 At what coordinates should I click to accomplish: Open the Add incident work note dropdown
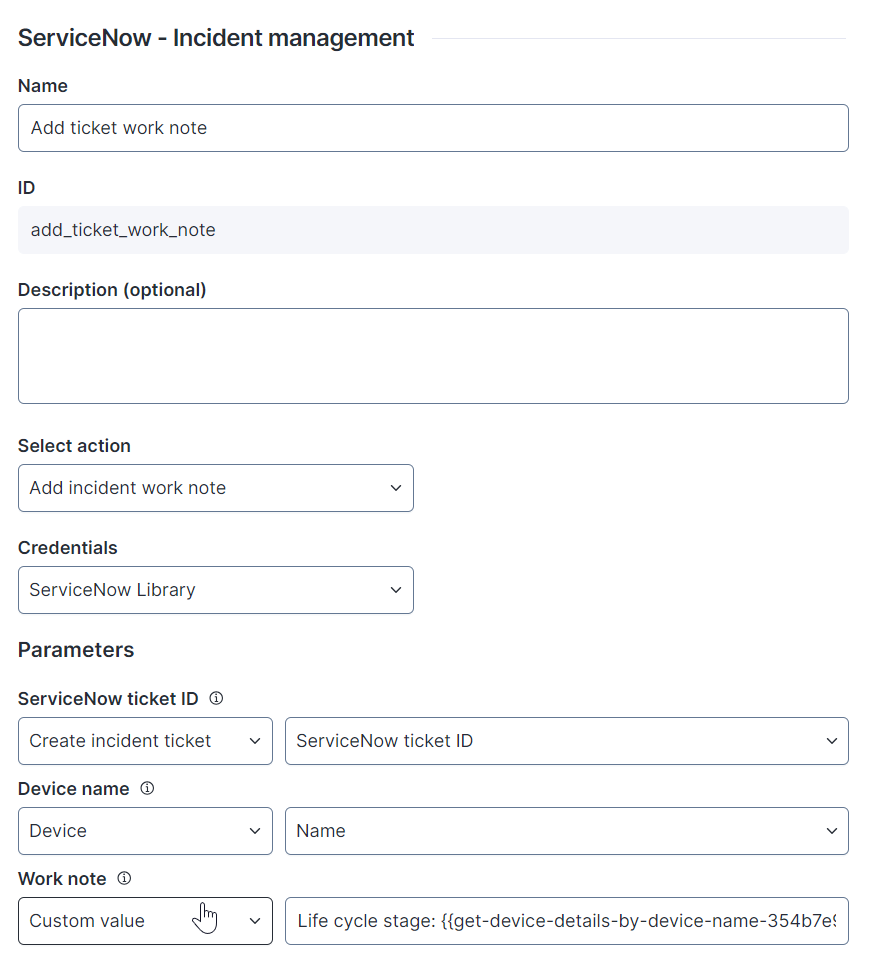(216, 488)
